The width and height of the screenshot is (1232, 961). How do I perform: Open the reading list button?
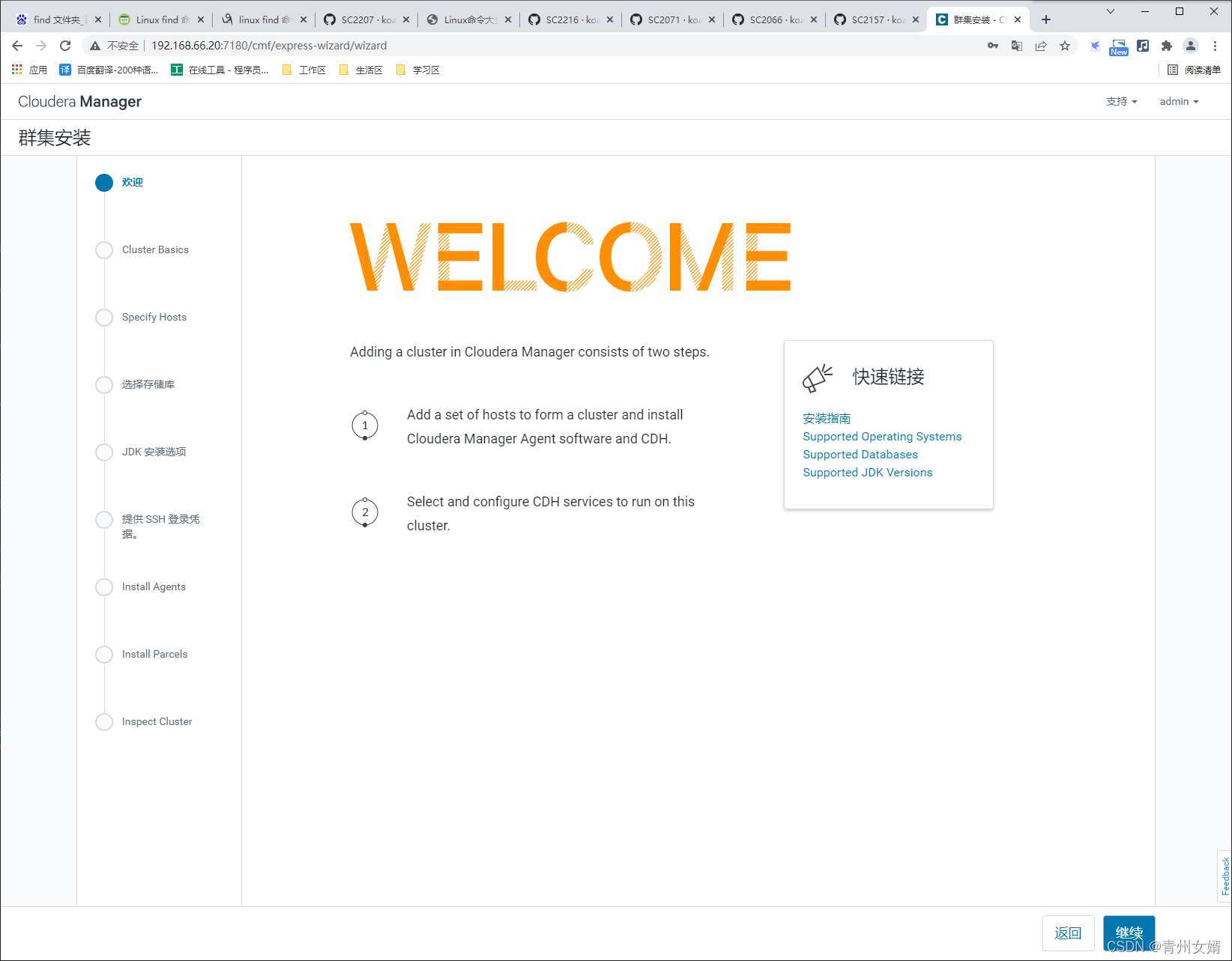pyautogui.click(x=1194, y=70)
